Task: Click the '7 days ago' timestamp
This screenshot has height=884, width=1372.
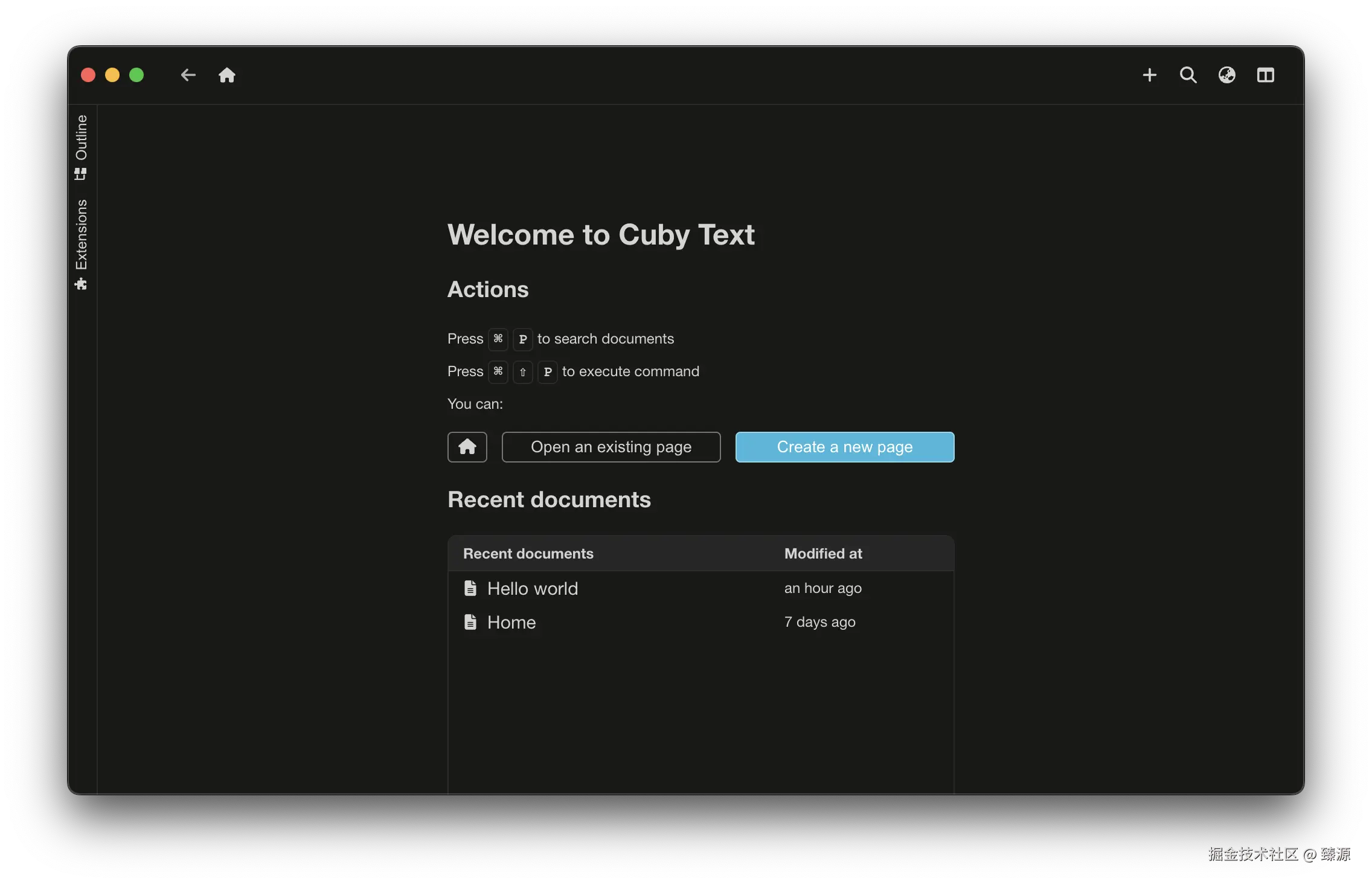Action: coord(820,622)
